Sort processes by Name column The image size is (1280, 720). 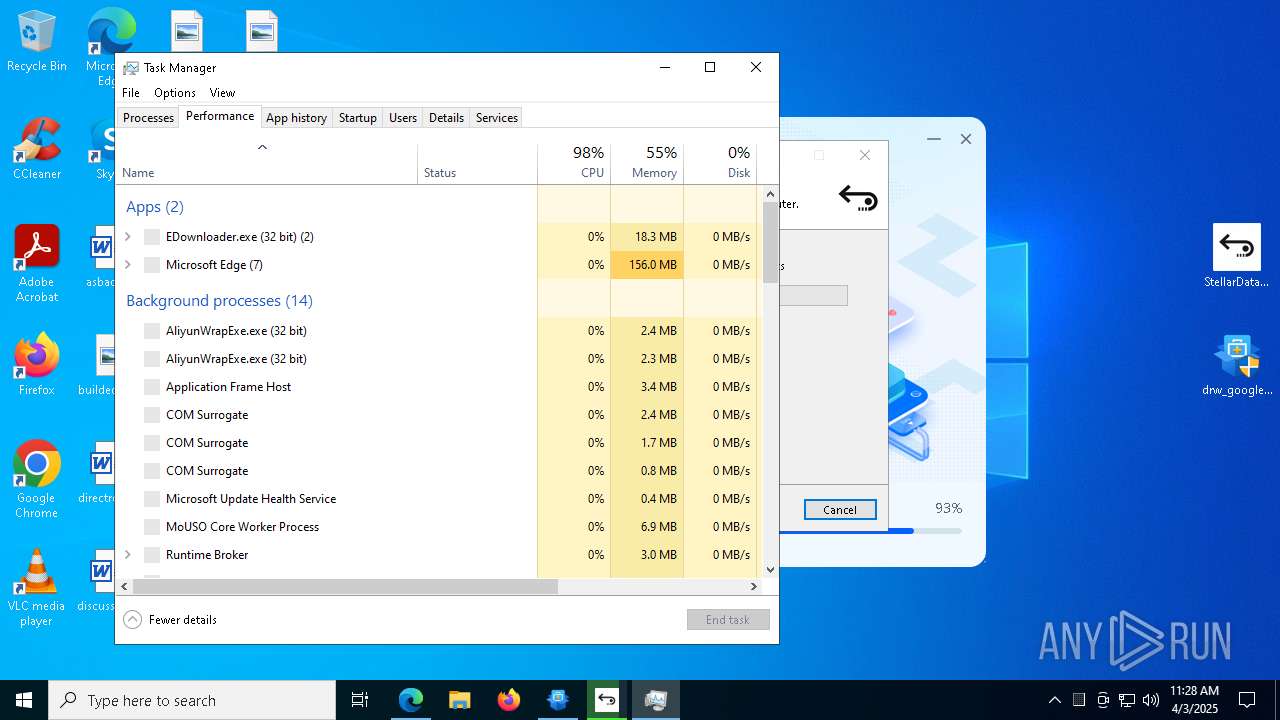[266, 164]
